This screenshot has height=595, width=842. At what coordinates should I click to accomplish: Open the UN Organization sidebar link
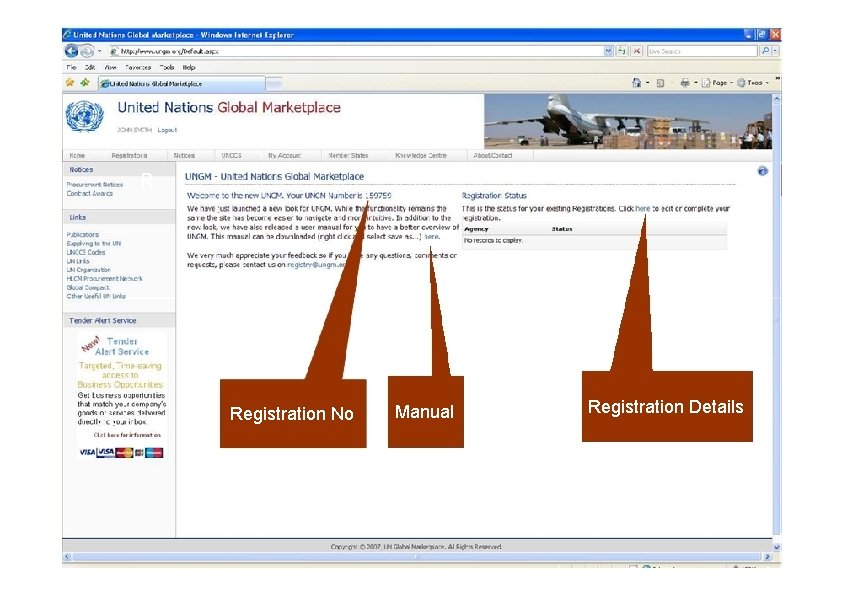point(89,270)
